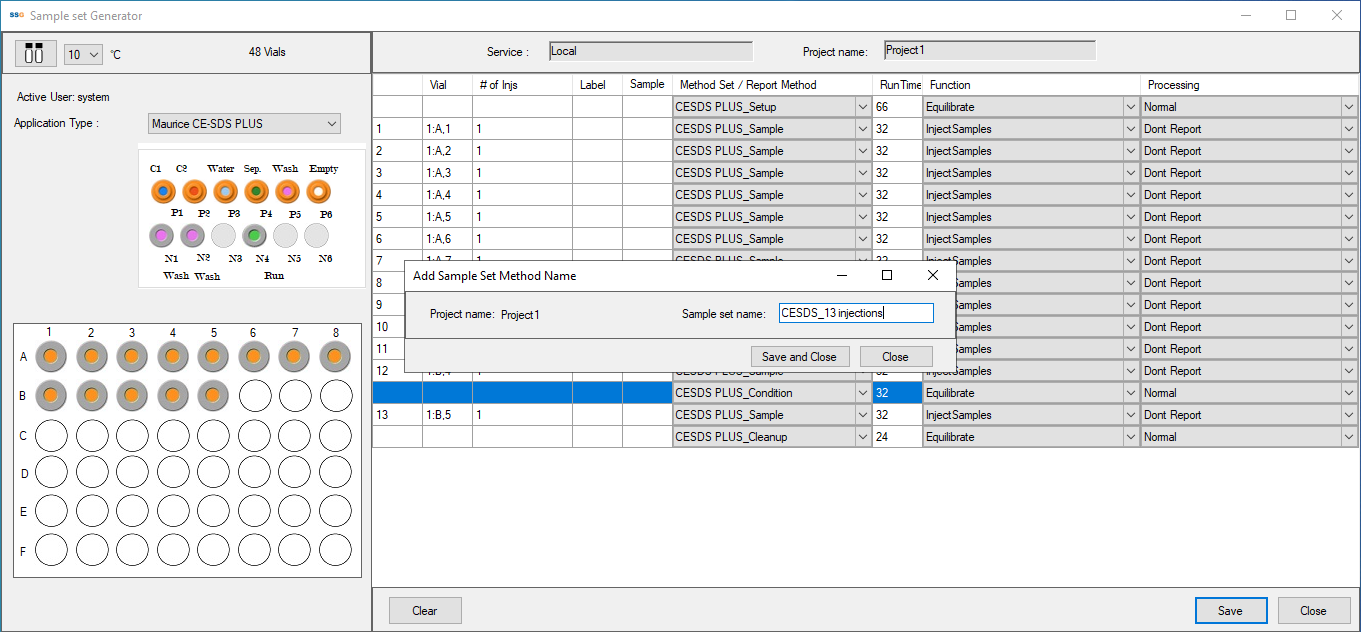Click well B1 on the sample plate
The image size is (1361, 632).
pos(50,396)
